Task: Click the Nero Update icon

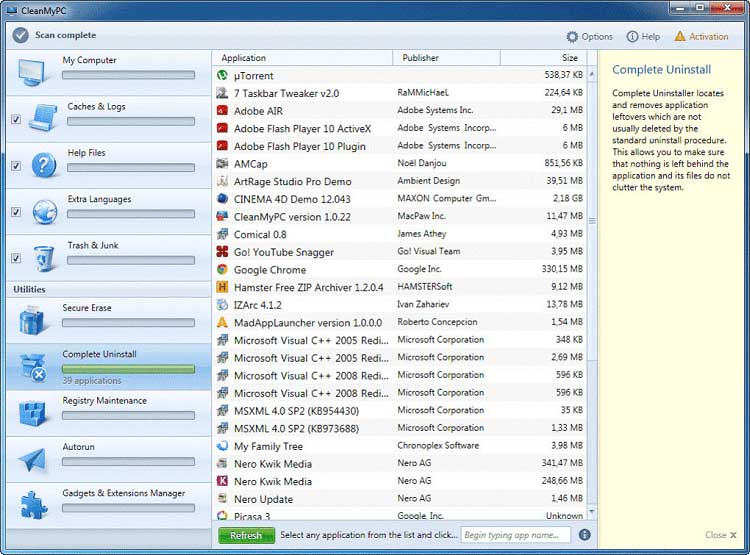Action: (x=222, y=499)
